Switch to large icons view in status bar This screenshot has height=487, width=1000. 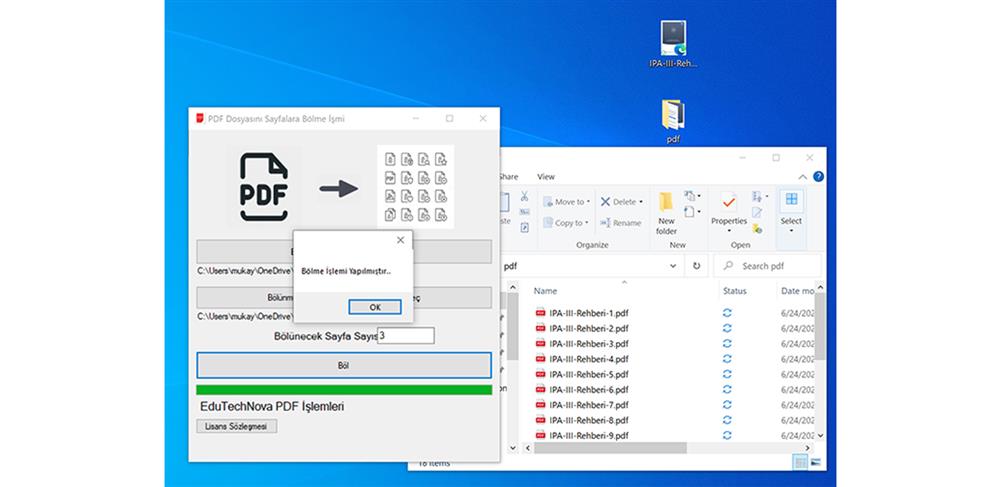[x=816, y=462]
